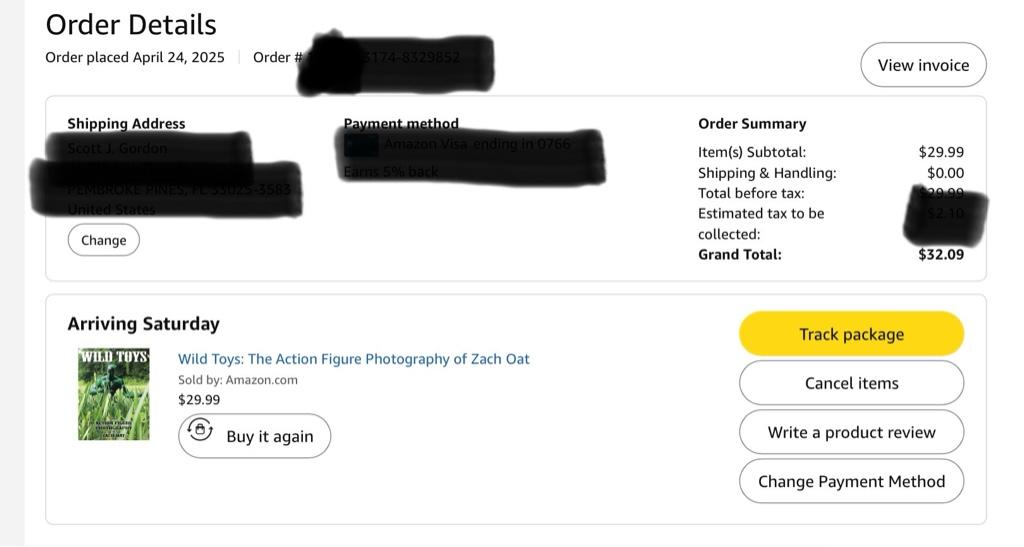Click the Order Summary heading
This screenshot has width=1024, height=547.
[x=752, y=124]
